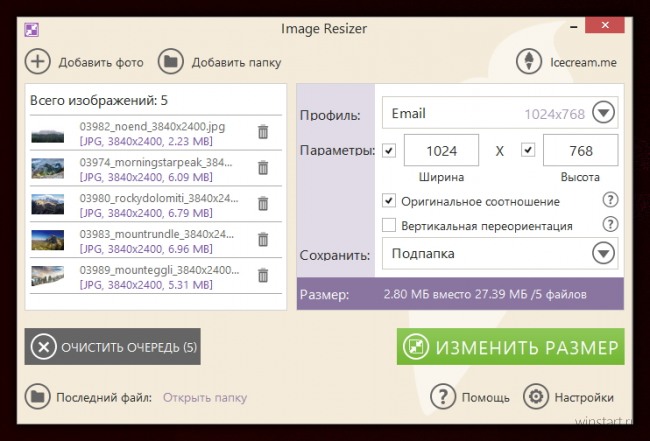Click the Add folder icon
The image size is (650, 441).
(x=171, y=62)
